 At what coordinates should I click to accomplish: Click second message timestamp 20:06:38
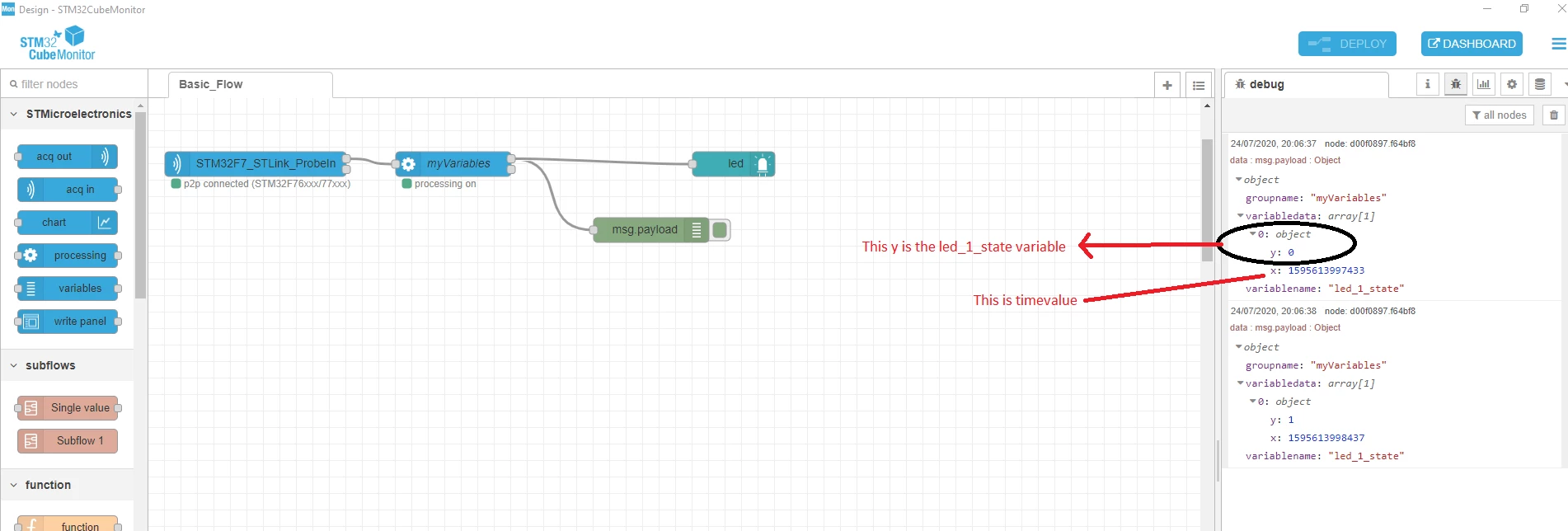coord(1273,311)
